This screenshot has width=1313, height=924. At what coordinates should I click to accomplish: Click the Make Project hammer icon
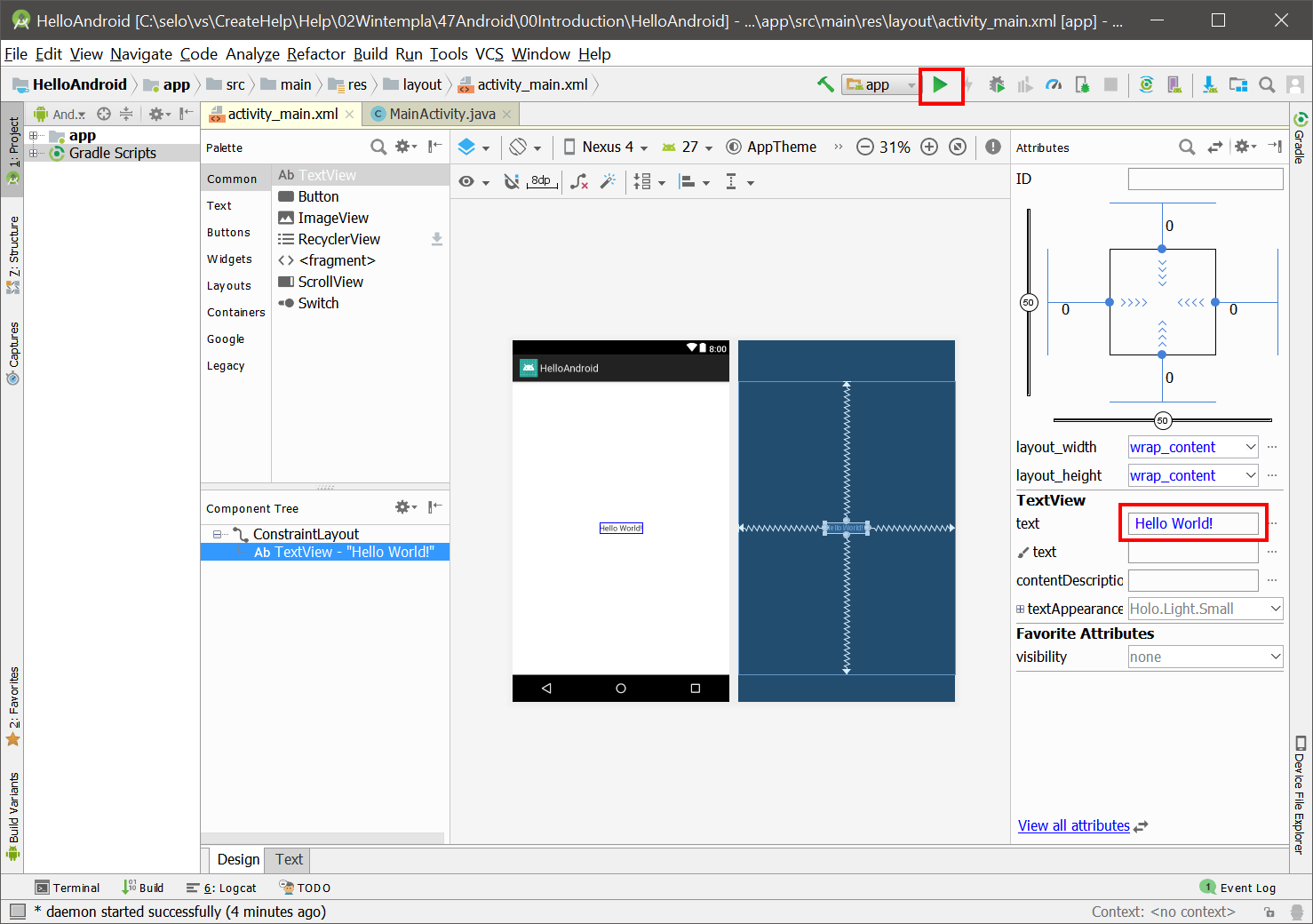tap(825, 84)
